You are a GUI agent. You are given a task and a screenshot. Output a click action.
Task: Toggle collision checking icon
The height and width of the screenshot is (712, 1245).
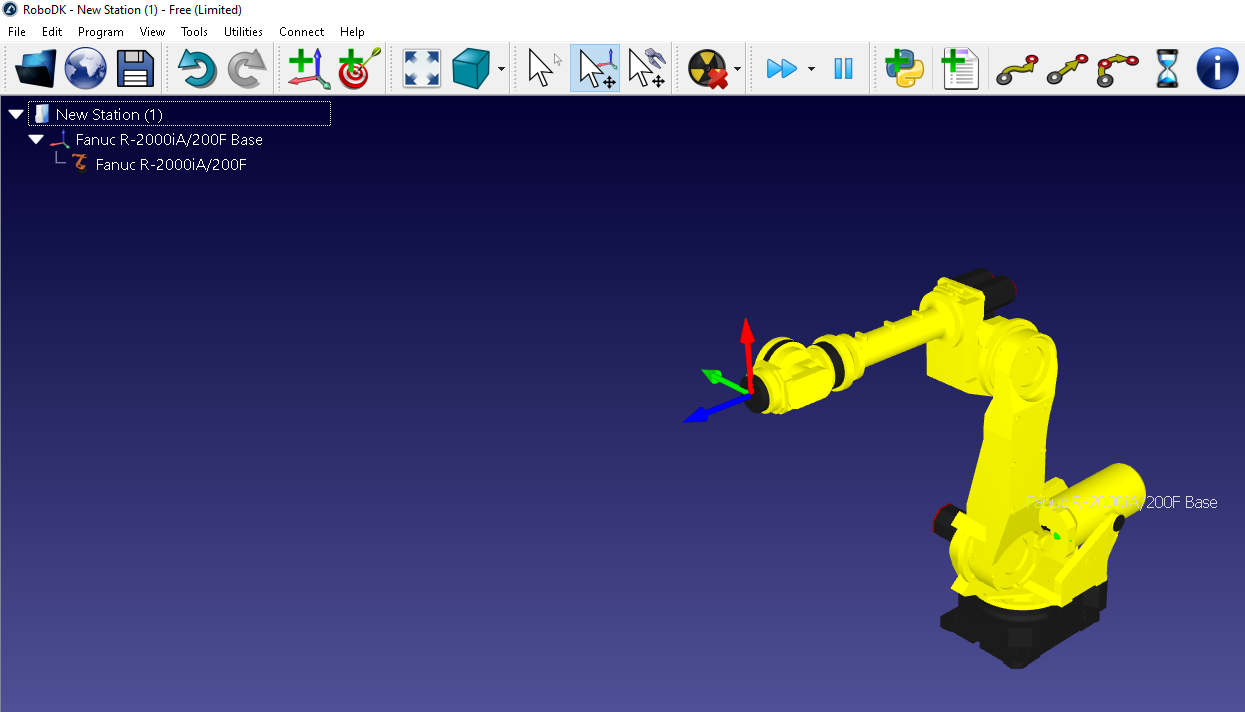(708, 69)
